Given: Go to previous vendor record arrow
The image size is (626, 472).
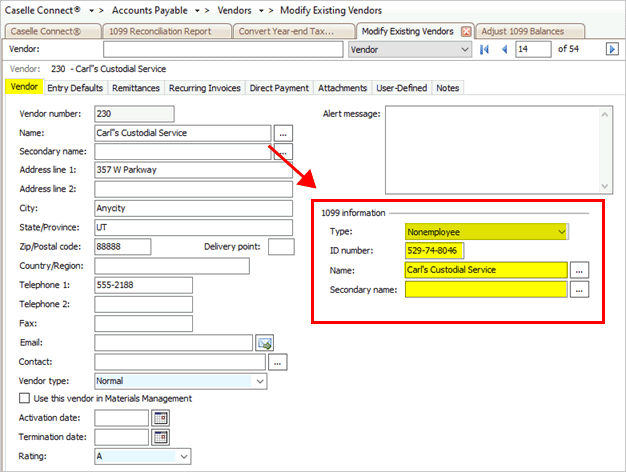Looking at the screenshot, I should [505, 50].
